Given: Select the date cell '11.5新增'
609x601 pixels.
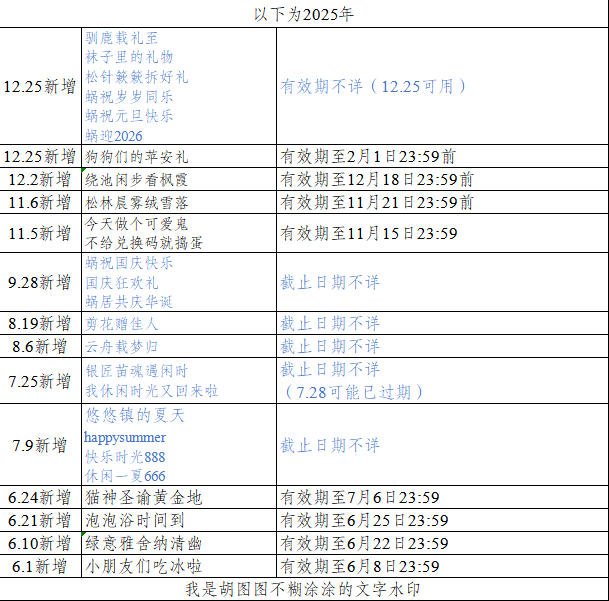Looking at the screenshot, I should pyautogui.click(x=40, y=233).
